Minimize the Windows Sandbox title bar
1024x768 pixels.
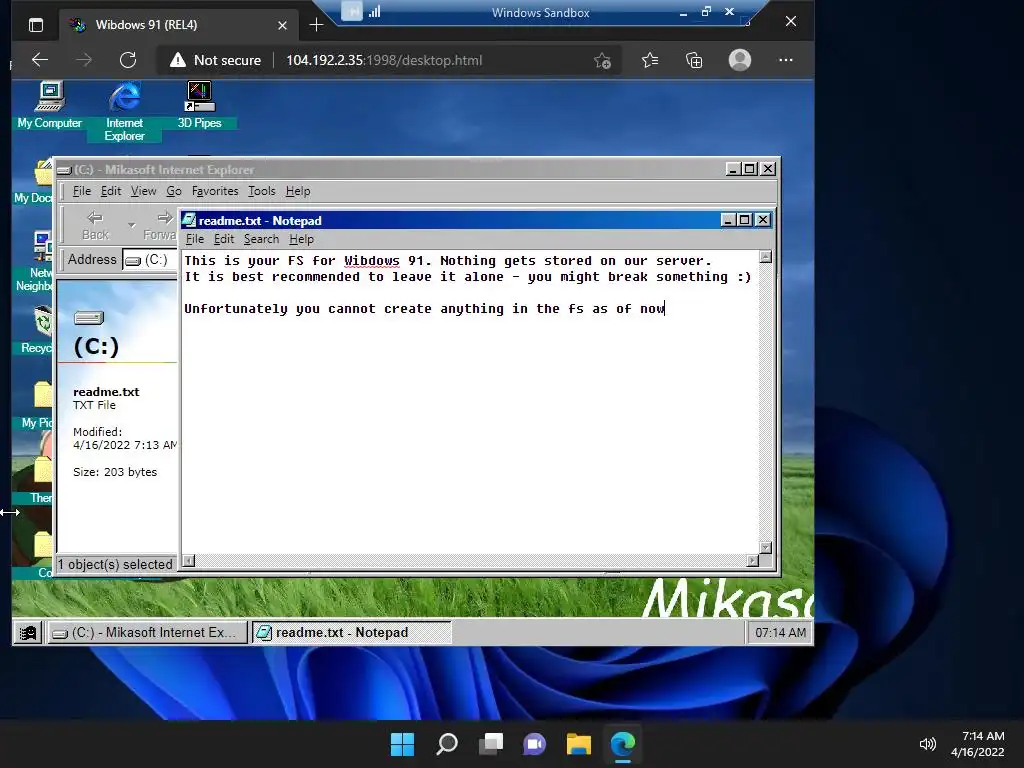click(683, 12)
